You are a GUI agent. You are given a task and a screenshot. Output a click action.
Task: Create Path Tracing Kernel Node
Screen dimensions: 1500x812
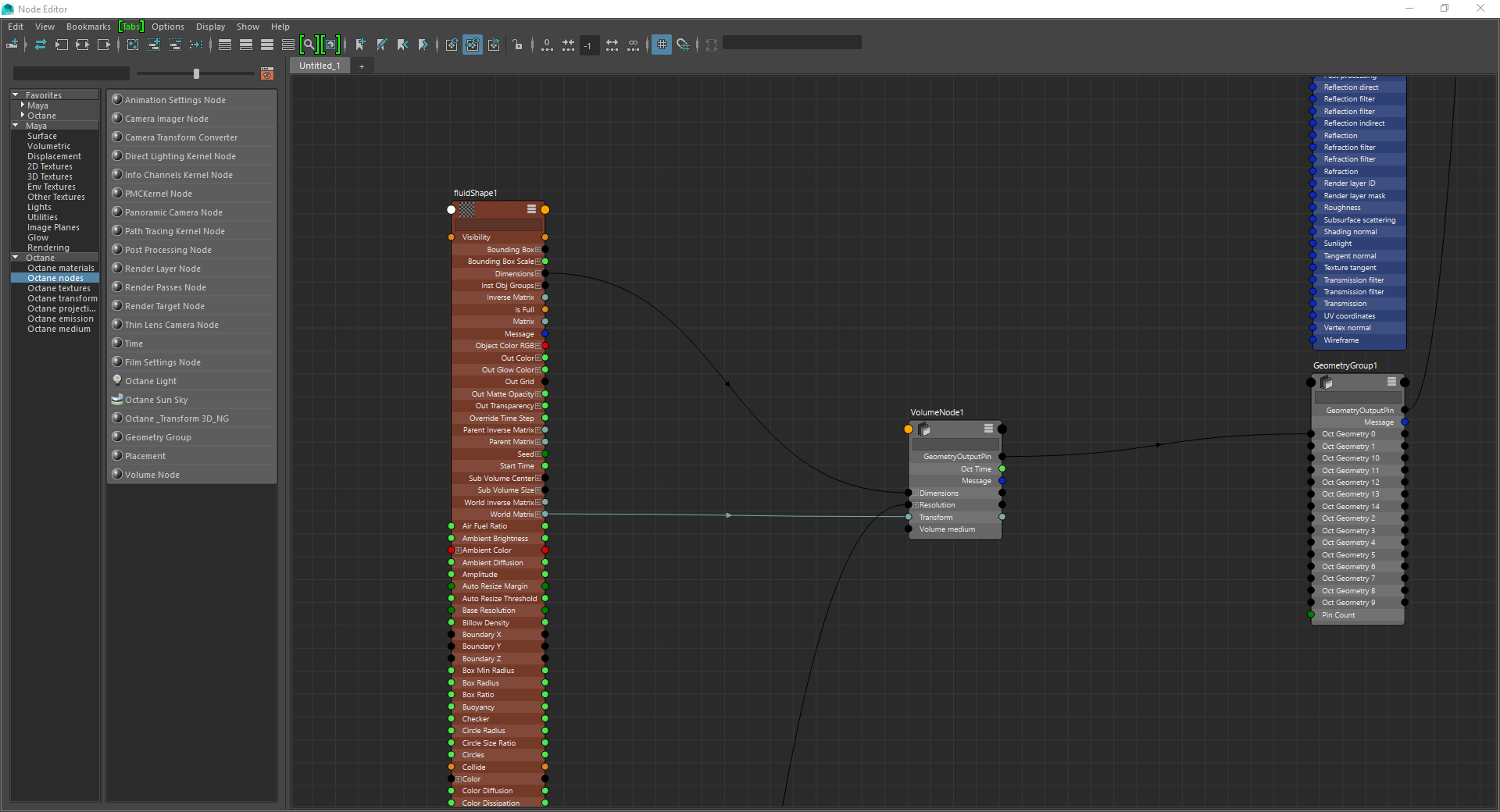click(x=192, y=231)
